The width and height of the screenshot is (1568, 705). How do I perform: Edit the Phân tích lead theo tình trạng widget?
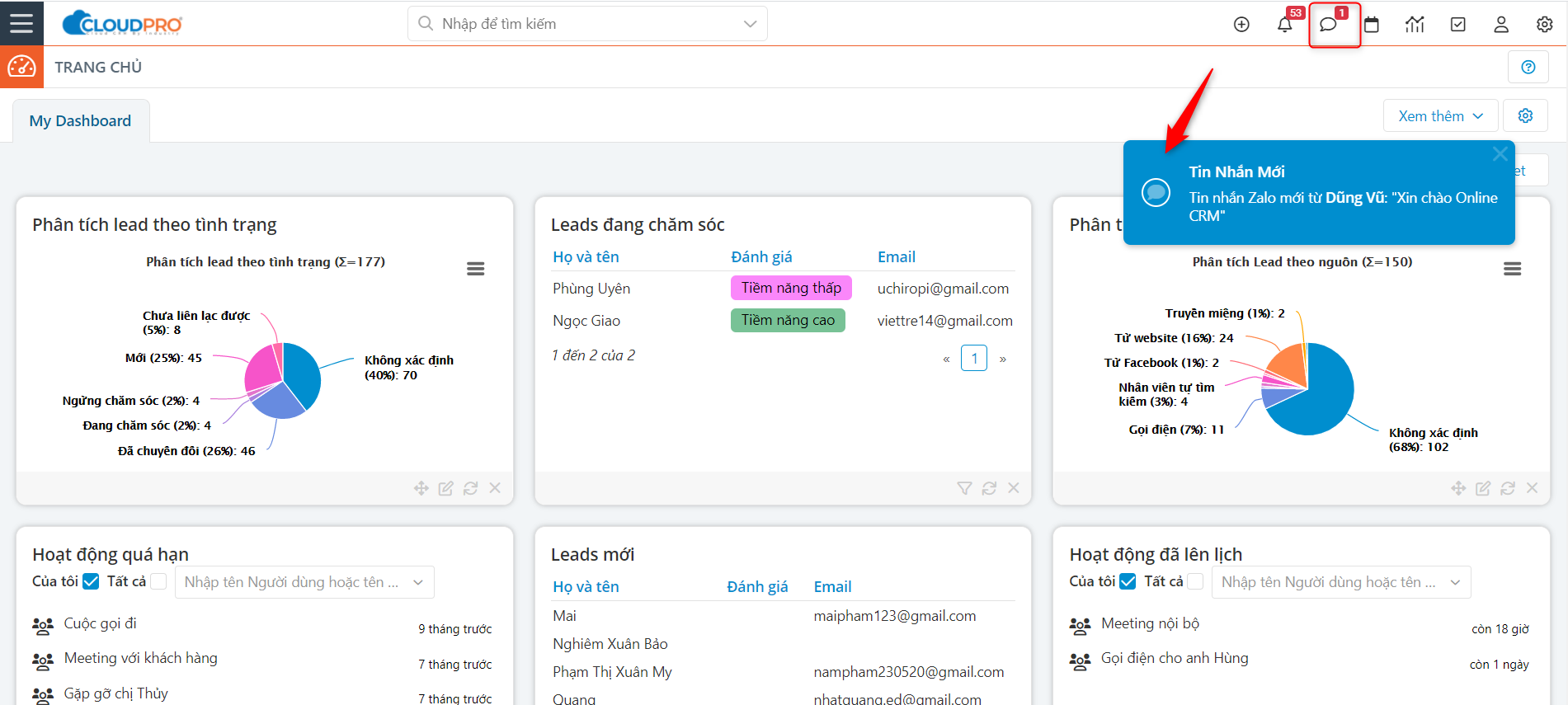click(446, 488)
